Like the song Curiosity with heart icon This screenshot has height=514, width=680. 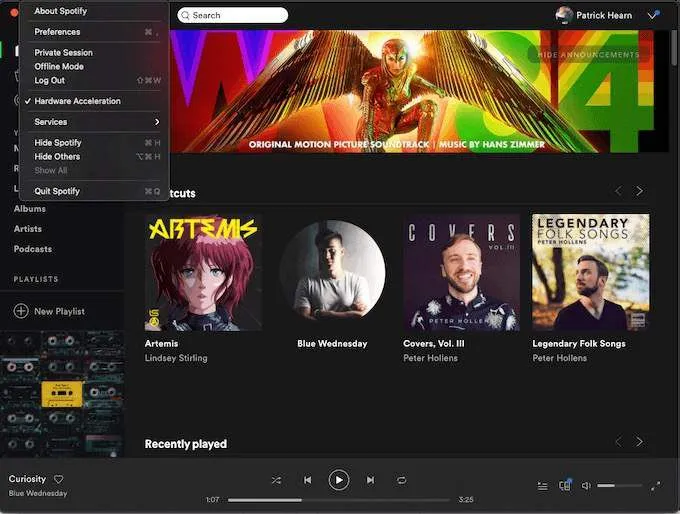point(59,479)
